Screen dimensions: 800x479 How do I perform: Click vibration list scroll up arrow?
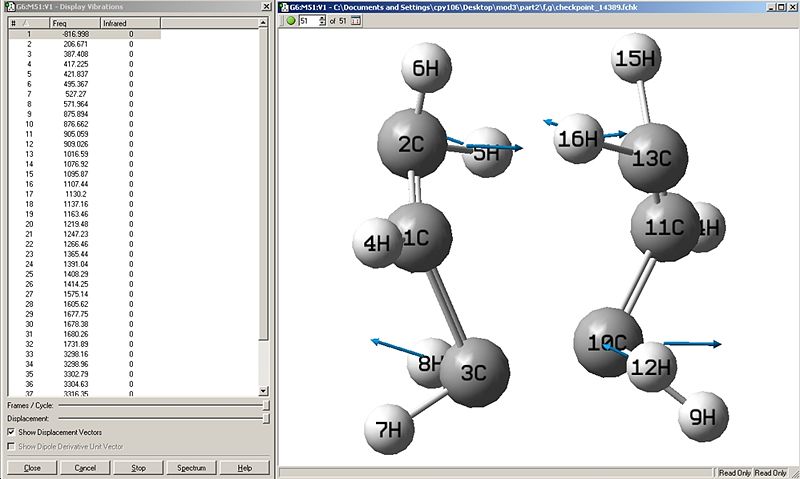(263, 22)
